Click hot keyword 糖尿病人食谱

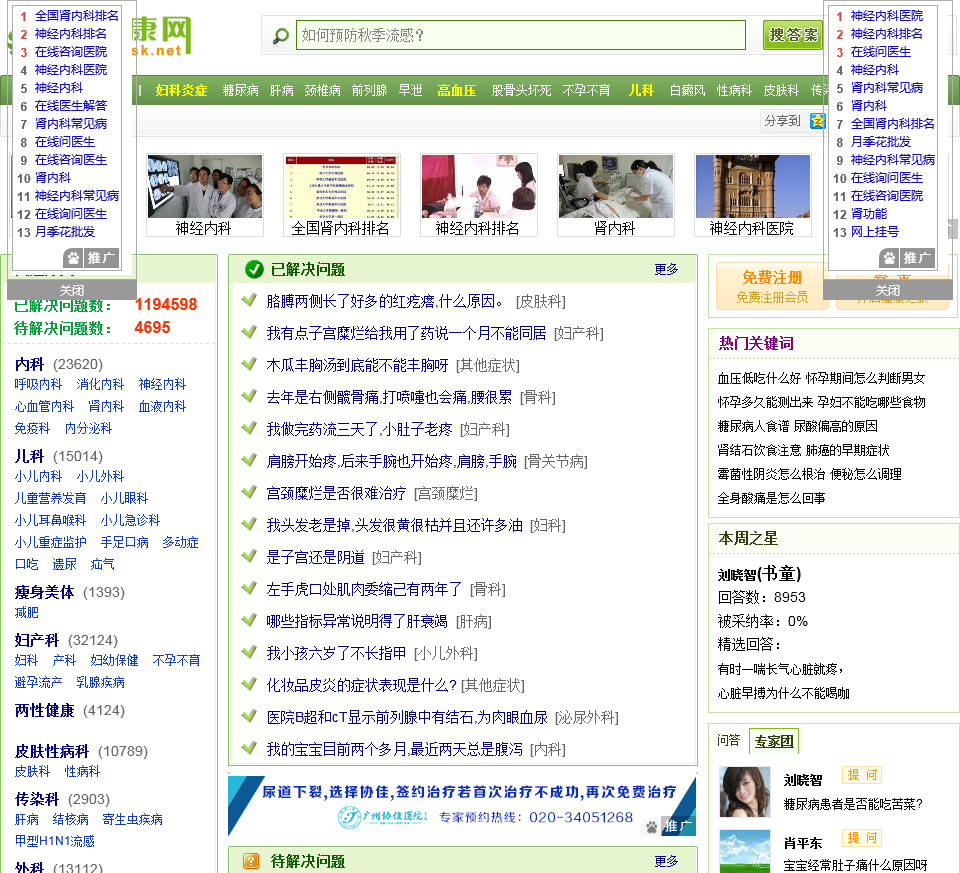click(753, 426)
